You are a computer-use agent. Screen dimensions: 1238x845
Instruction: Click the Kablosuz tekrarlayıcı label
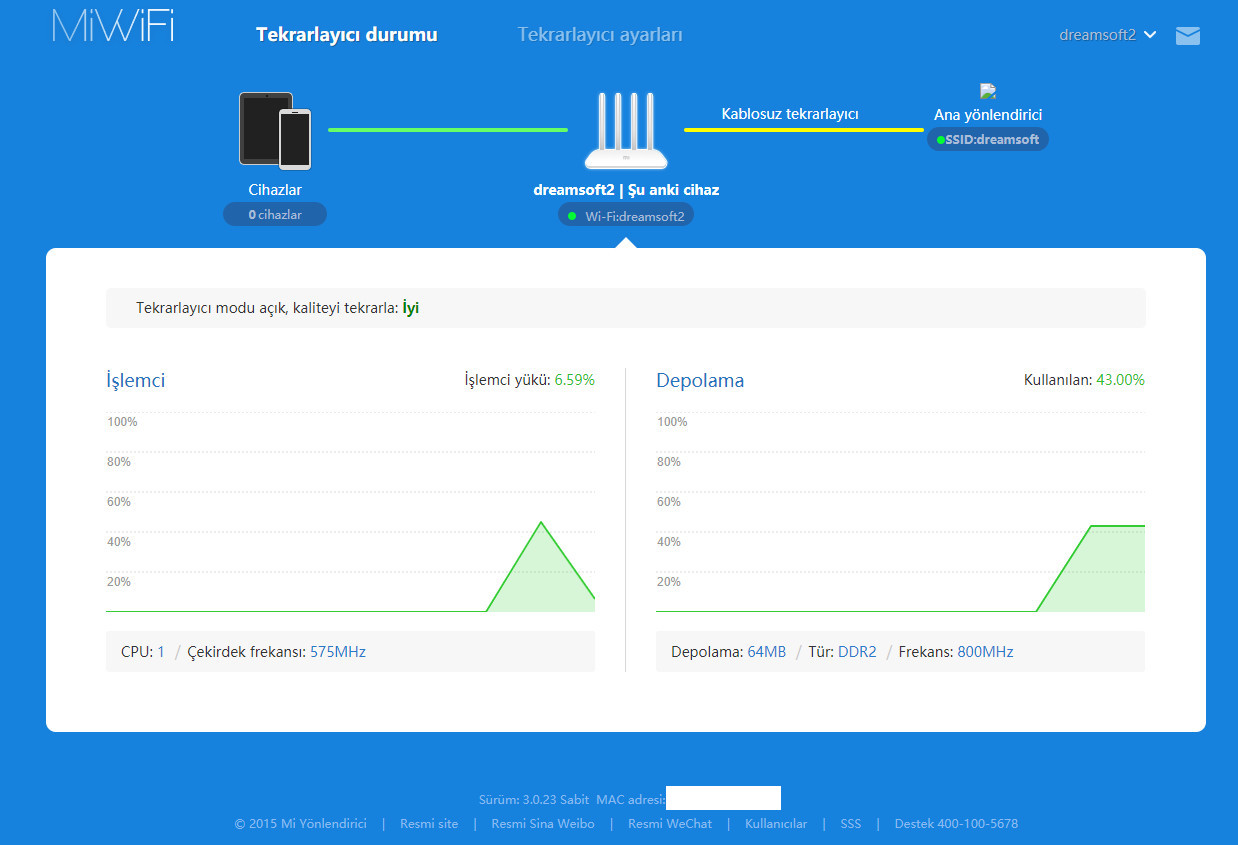[x=790, y=114]
